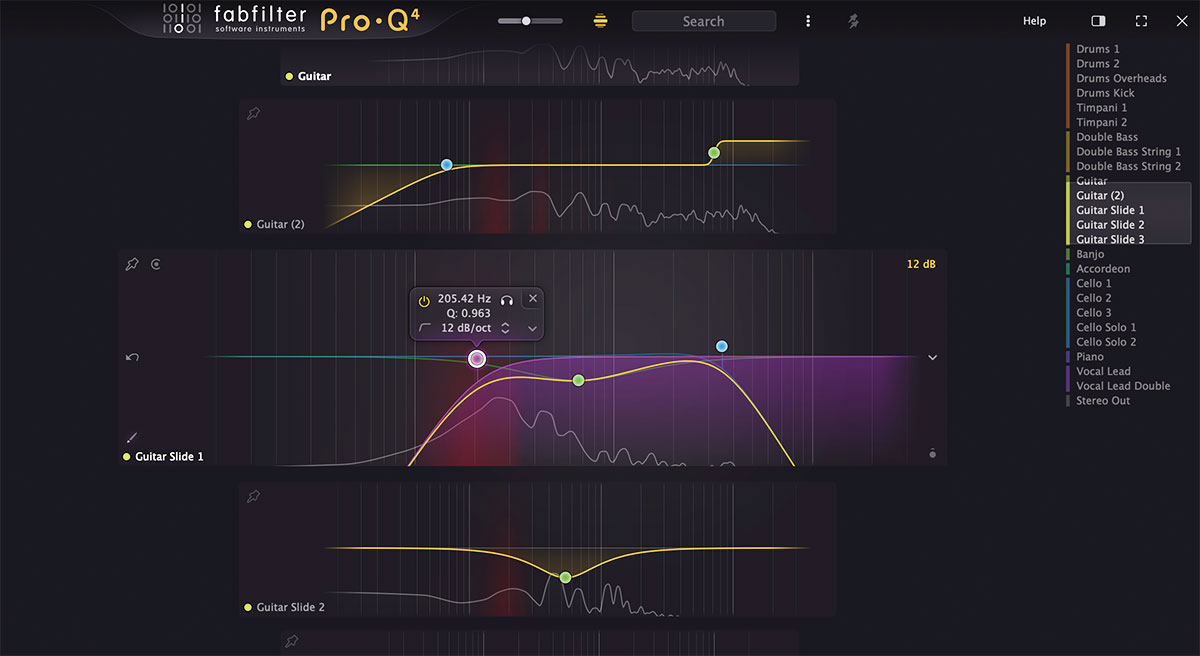
Task: Click the pin icon on Guitar Slide 1 panel
Action: click(x=132, y=264)
